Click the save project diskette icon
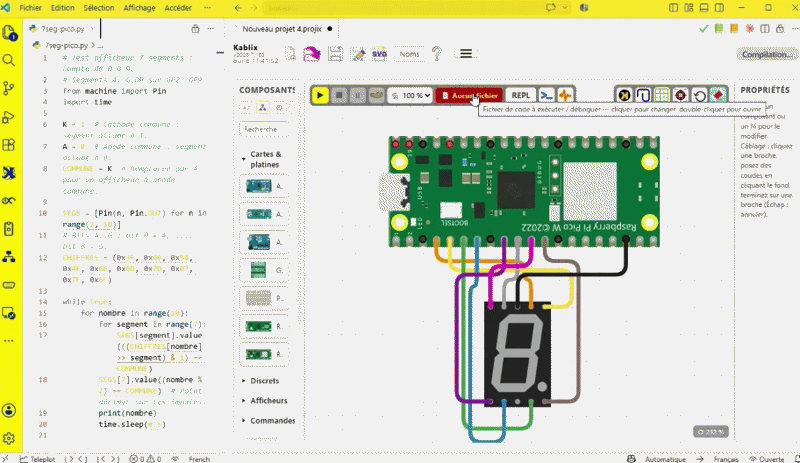 (335, 54)
